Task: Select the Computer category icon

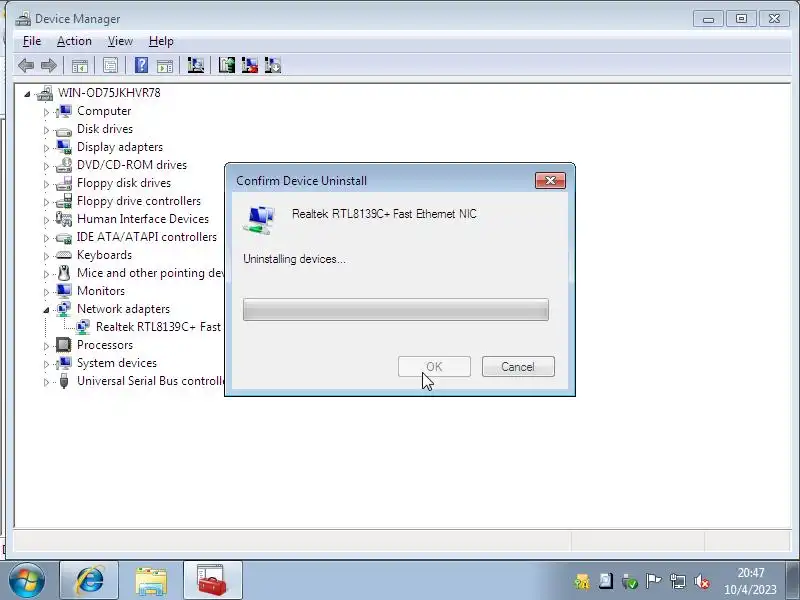Action: tap(64, 111)
